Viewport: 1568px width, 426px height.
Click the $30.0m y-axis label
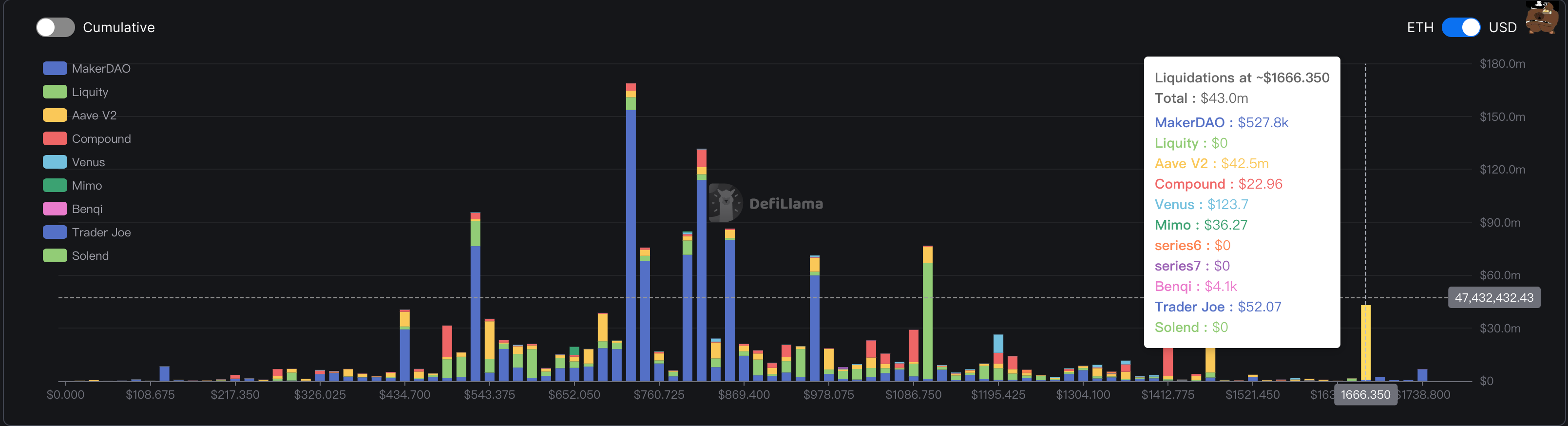click(1500, 329)
